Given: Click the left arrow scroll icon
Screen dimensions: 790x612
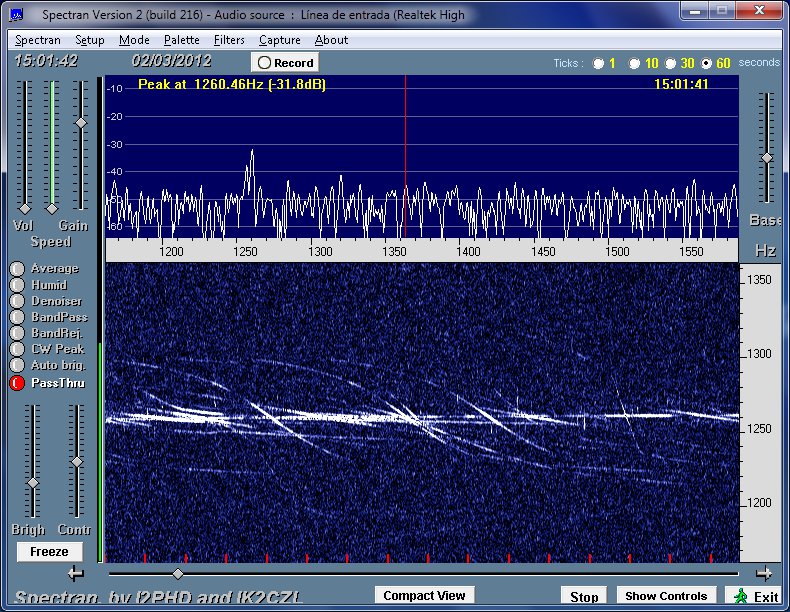Looking at the screenshot, I should [x=76, y=573].
